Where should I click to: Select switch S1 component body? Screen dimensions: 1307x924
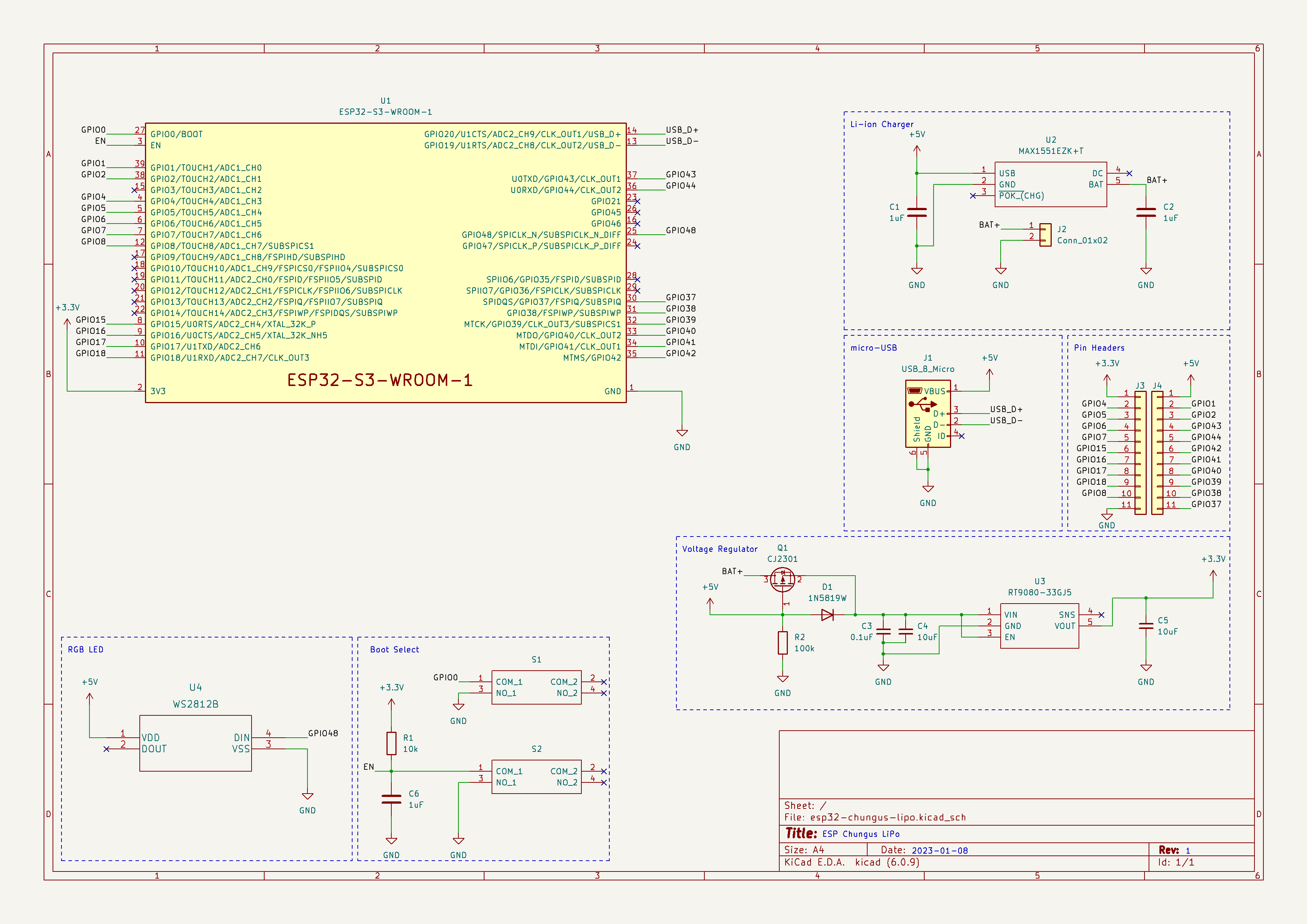click(x=536, y=687)
